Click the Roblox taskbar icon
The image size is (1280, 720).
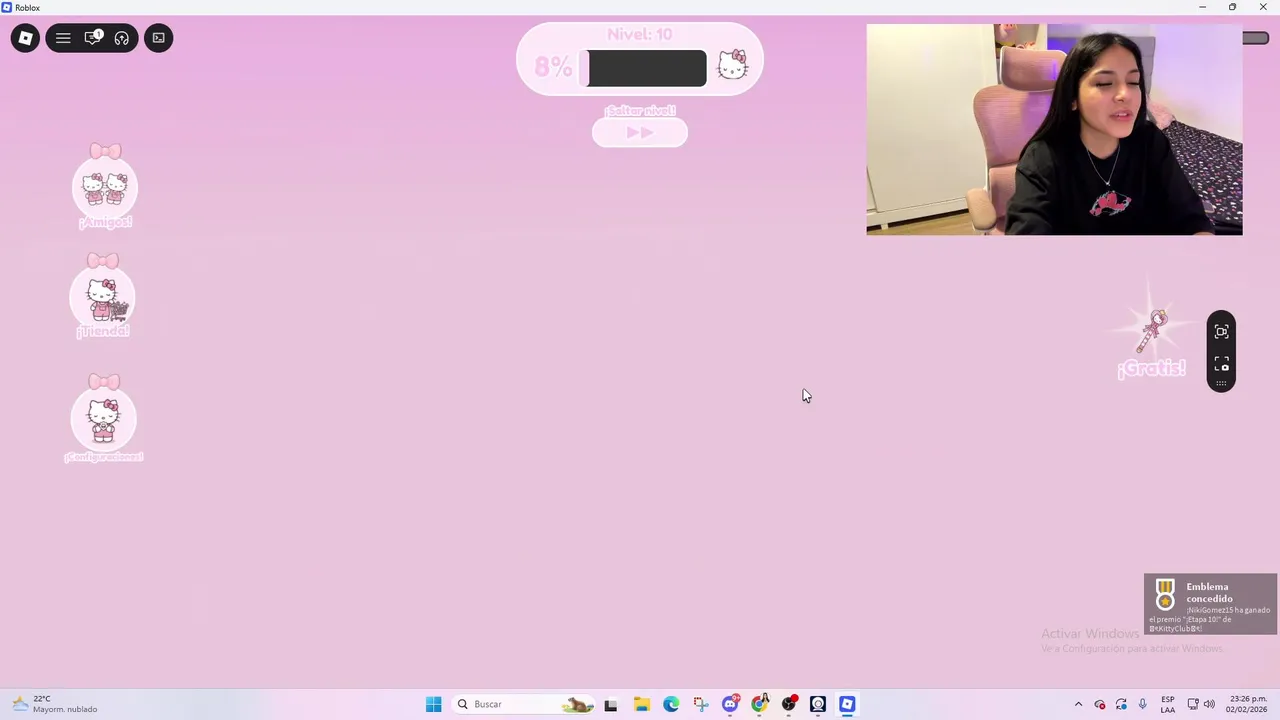click(x=847, y=704)
